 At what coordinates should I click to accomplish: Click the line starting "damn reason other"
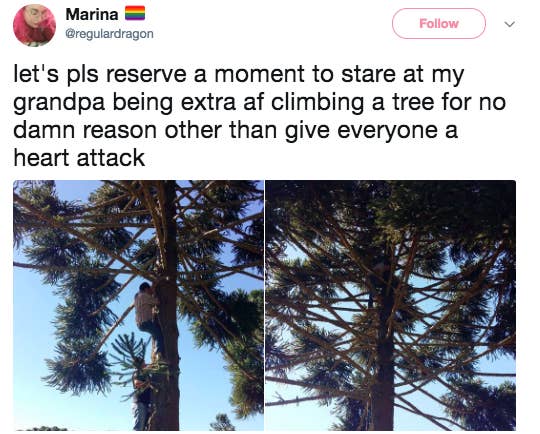tap(236, 131)
